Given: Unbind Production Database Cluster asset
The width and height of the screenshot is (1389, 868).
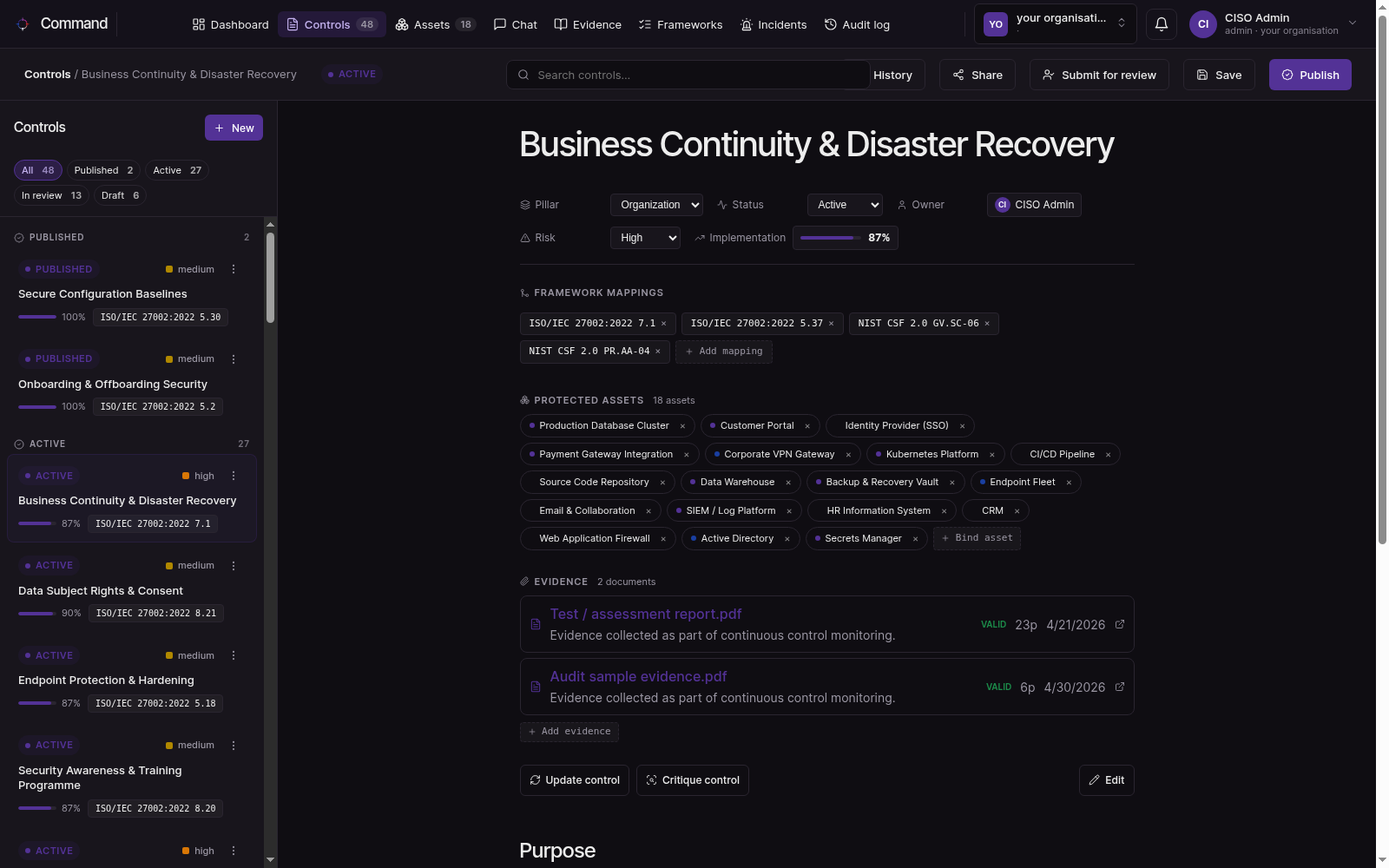Looking at the screenshot, I should [682, 426].
